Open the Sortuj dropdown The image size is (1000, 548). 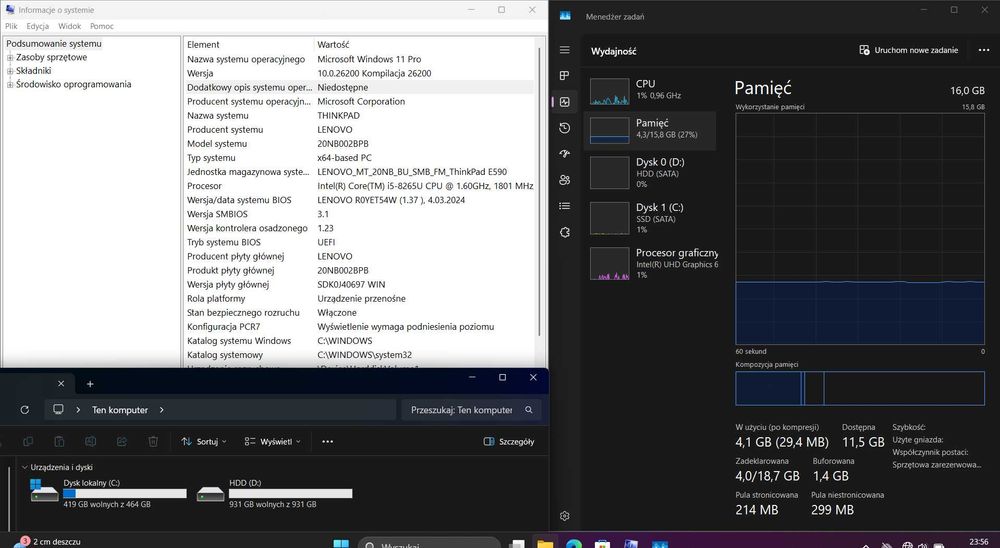[x=204, y=441]
